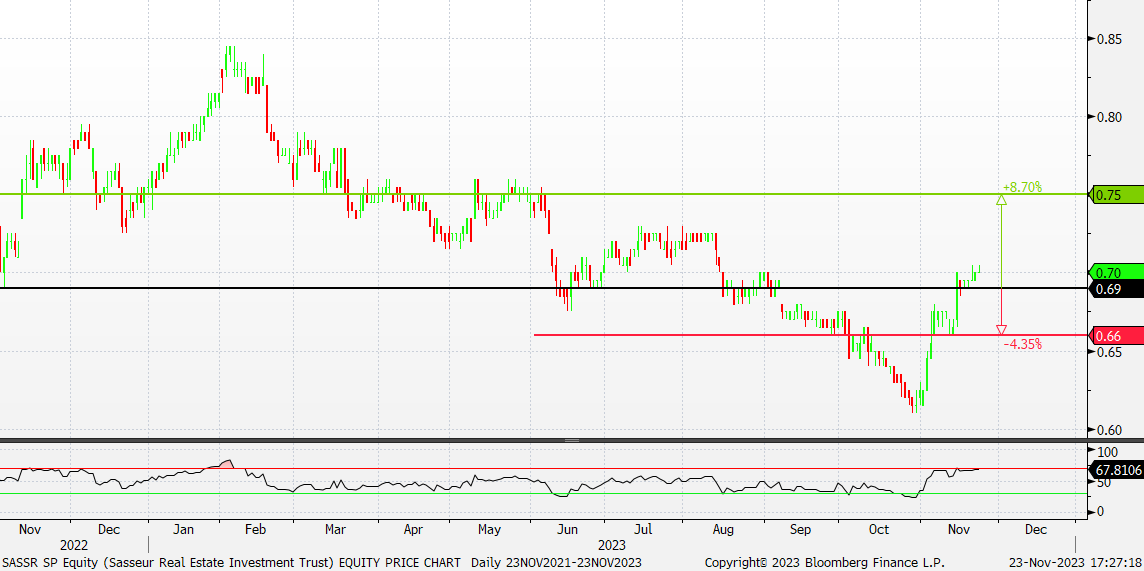Click the 2022 year label
The width and height of the screenshot is (1144, 571).
pyautogui.click(x=74, y=545)
